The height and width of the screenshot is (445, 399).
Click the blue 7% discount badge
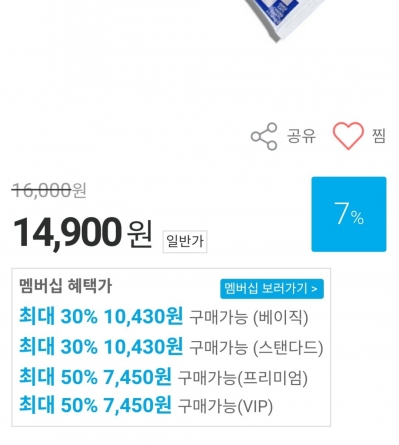(x=349, y=214)
